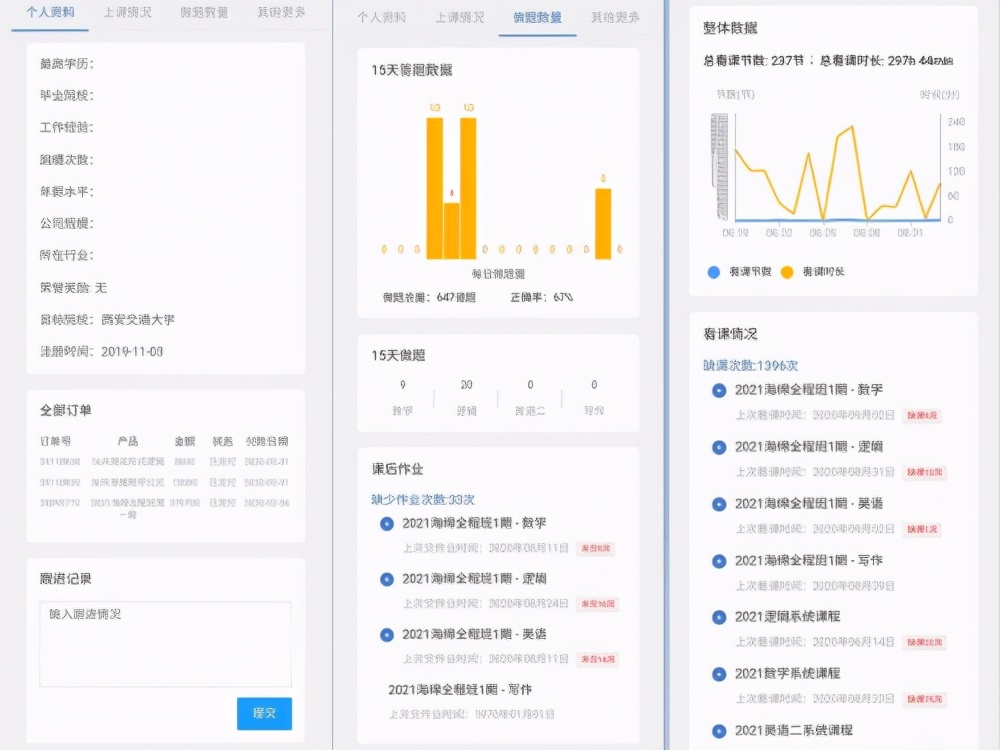
Task: Click the blue bullet beside 海绵全程班1期 · 逻辑 homework
Action: tap(387, 579)
